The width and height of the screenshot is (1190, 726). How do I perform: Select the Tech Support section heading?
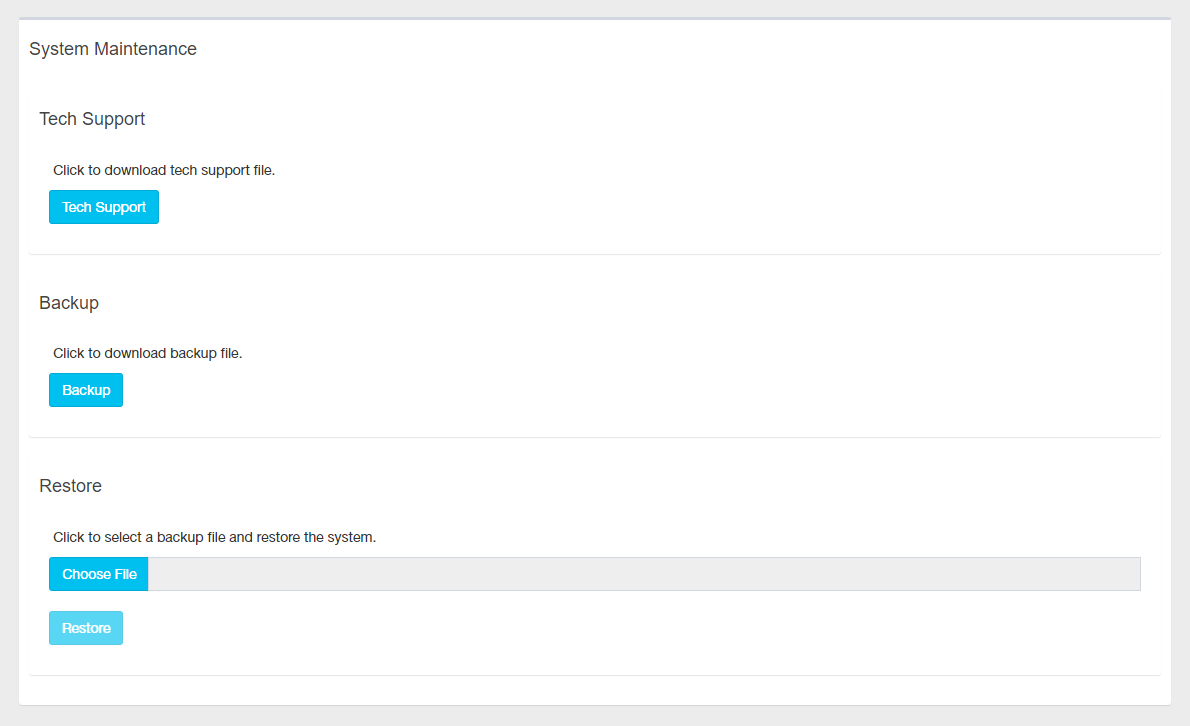pos(92,119)
